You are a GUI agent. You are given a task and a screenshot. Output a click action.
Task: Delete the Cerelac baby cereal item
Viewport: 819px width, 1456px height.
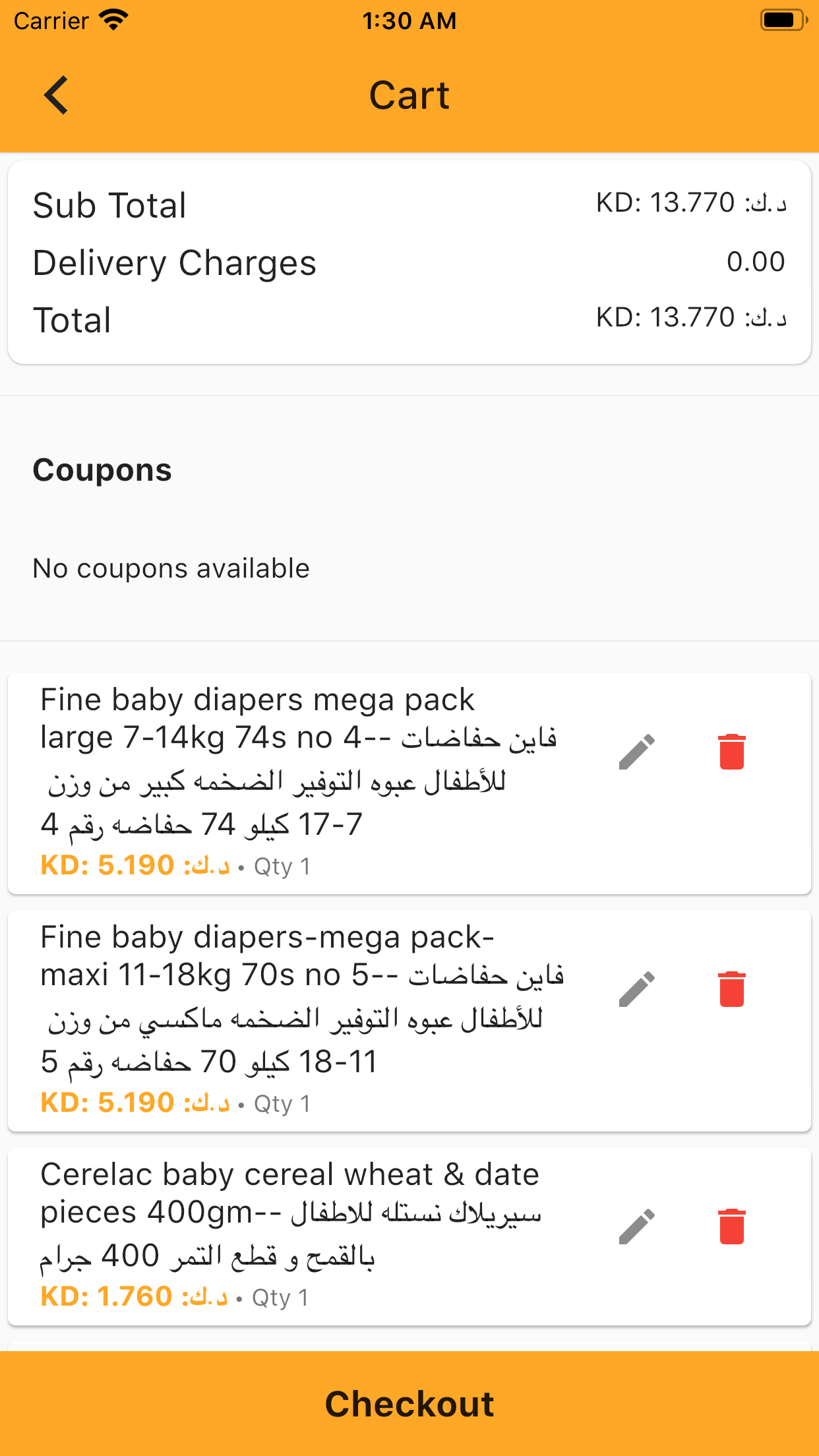pos(731,1227)
